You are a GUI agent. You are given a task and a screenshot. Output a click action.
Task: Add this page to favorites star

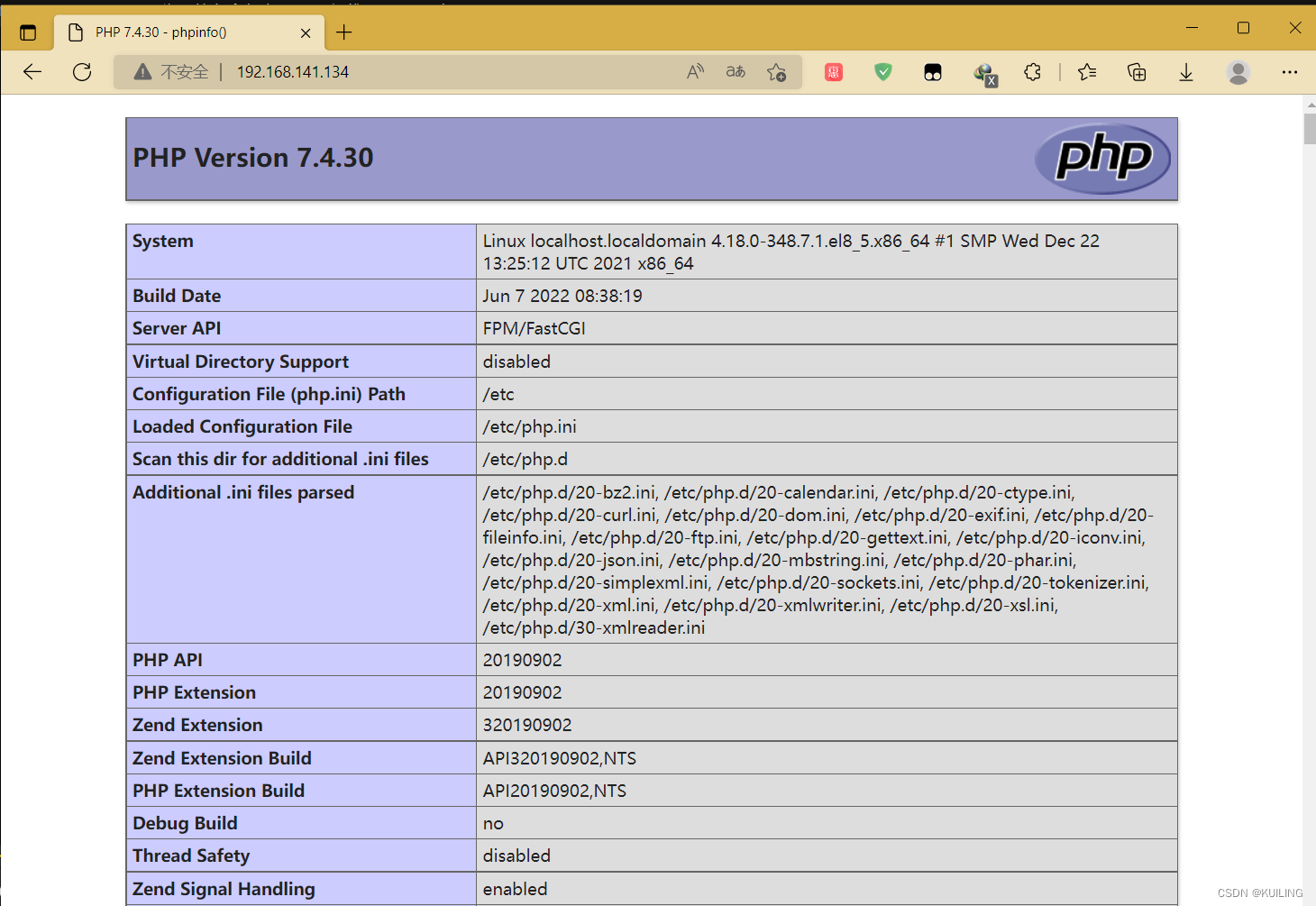[x=776, y=72]
